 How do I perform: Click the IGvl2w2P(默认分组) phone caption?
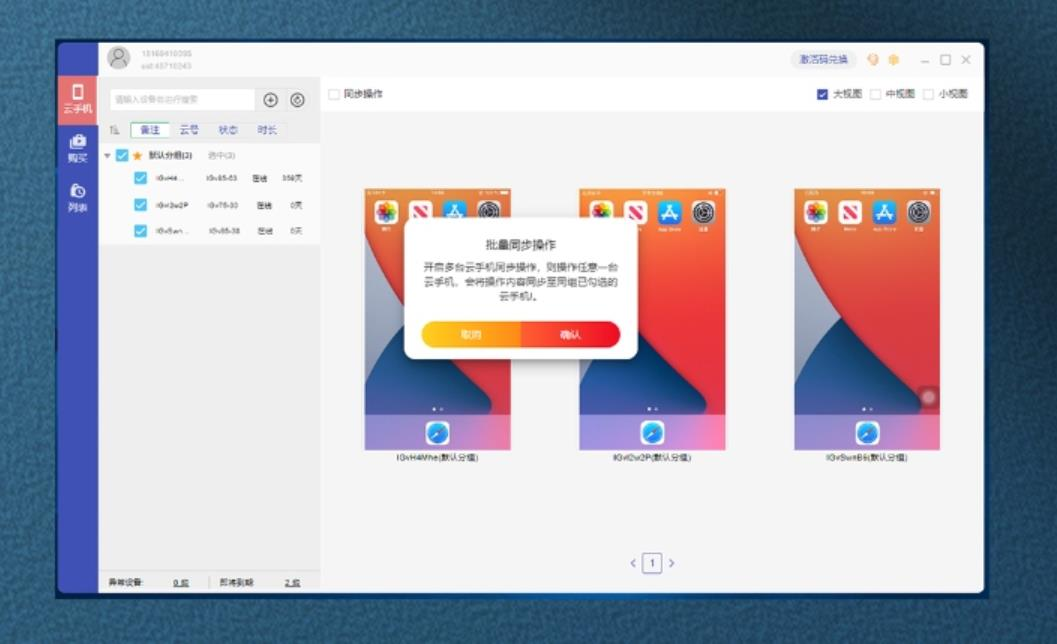click(x=652, y=458)
